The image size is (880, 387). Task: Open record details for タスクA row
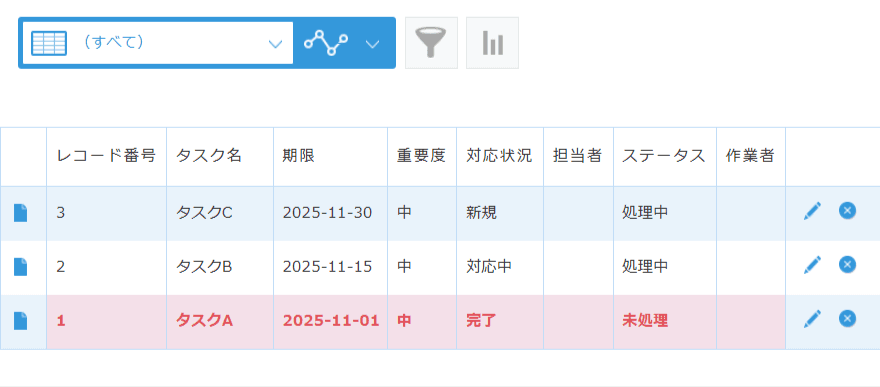pos(20,321)
